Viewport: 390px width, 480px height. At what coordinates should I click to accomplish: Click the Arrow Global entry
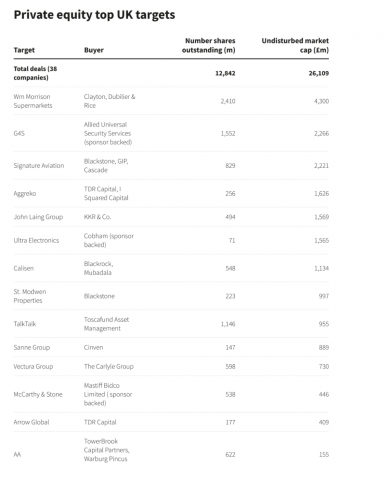pyautogui.click(x=31, y=422)
